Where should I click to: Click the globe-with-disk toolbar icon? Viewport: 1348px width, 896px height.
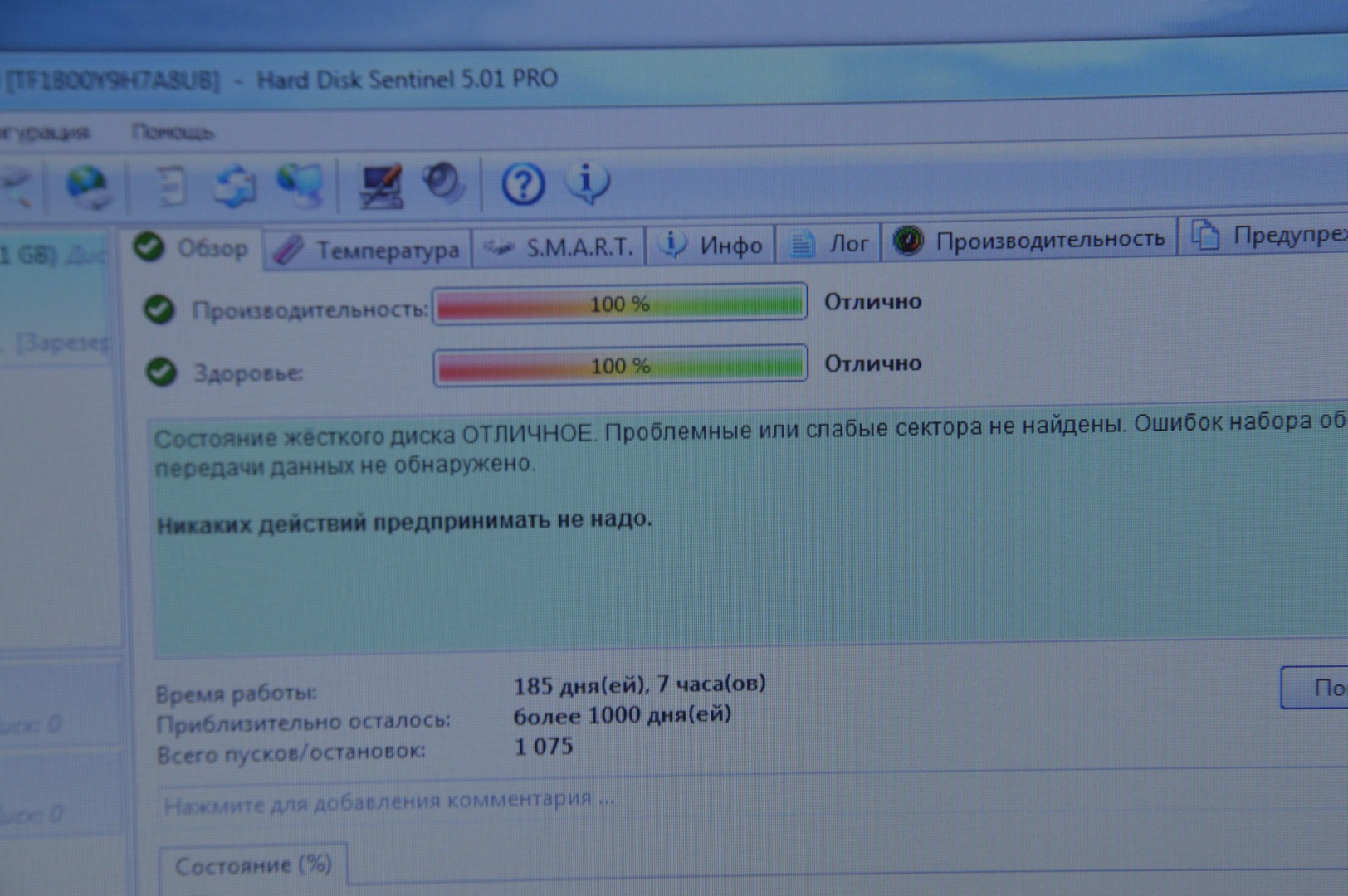[87, 186]
